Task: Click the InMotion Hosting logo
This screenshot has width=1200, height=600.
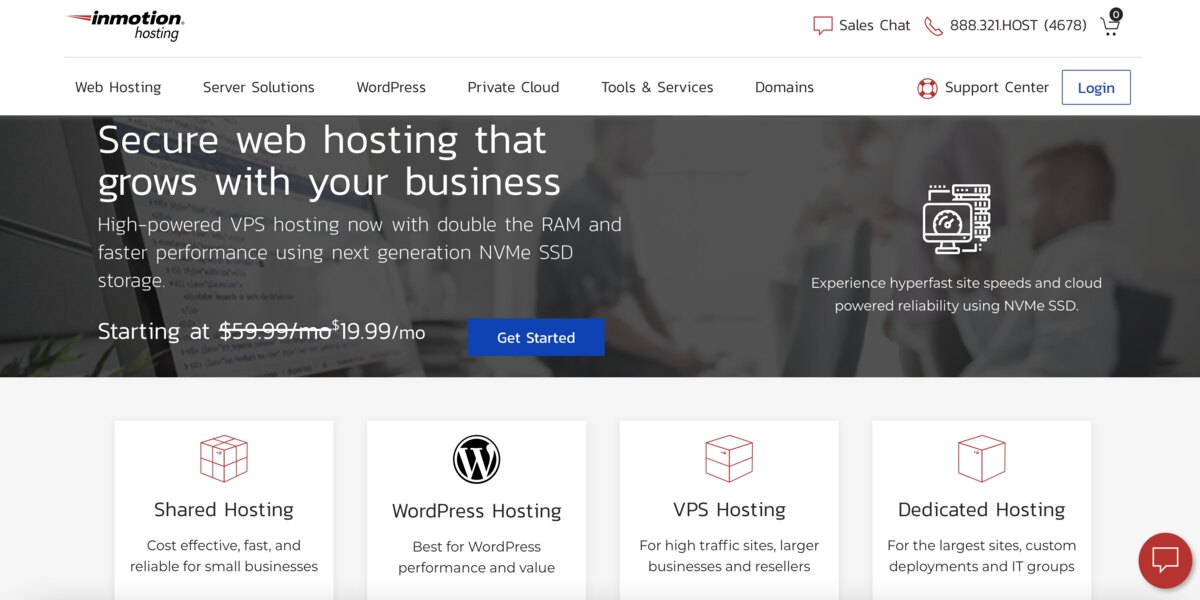Action: point(125,25)
